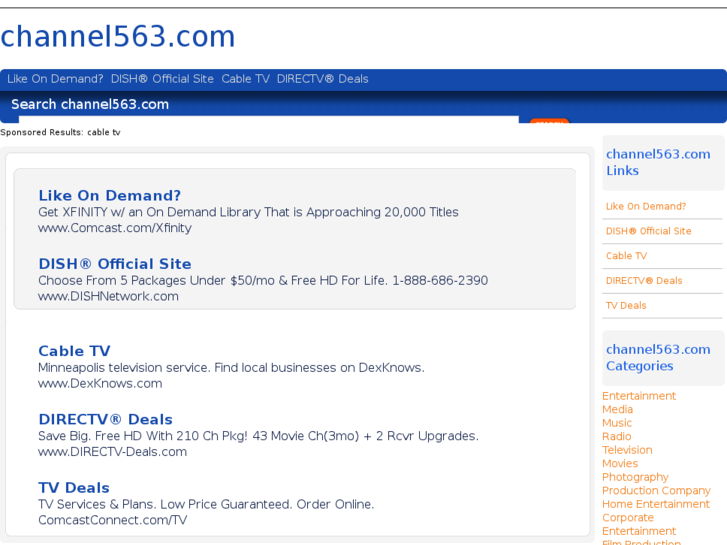Open 'TV Deals' result heading
This screenshot has width=727, height=545.
pyautogui.click(x=74, y=488)
